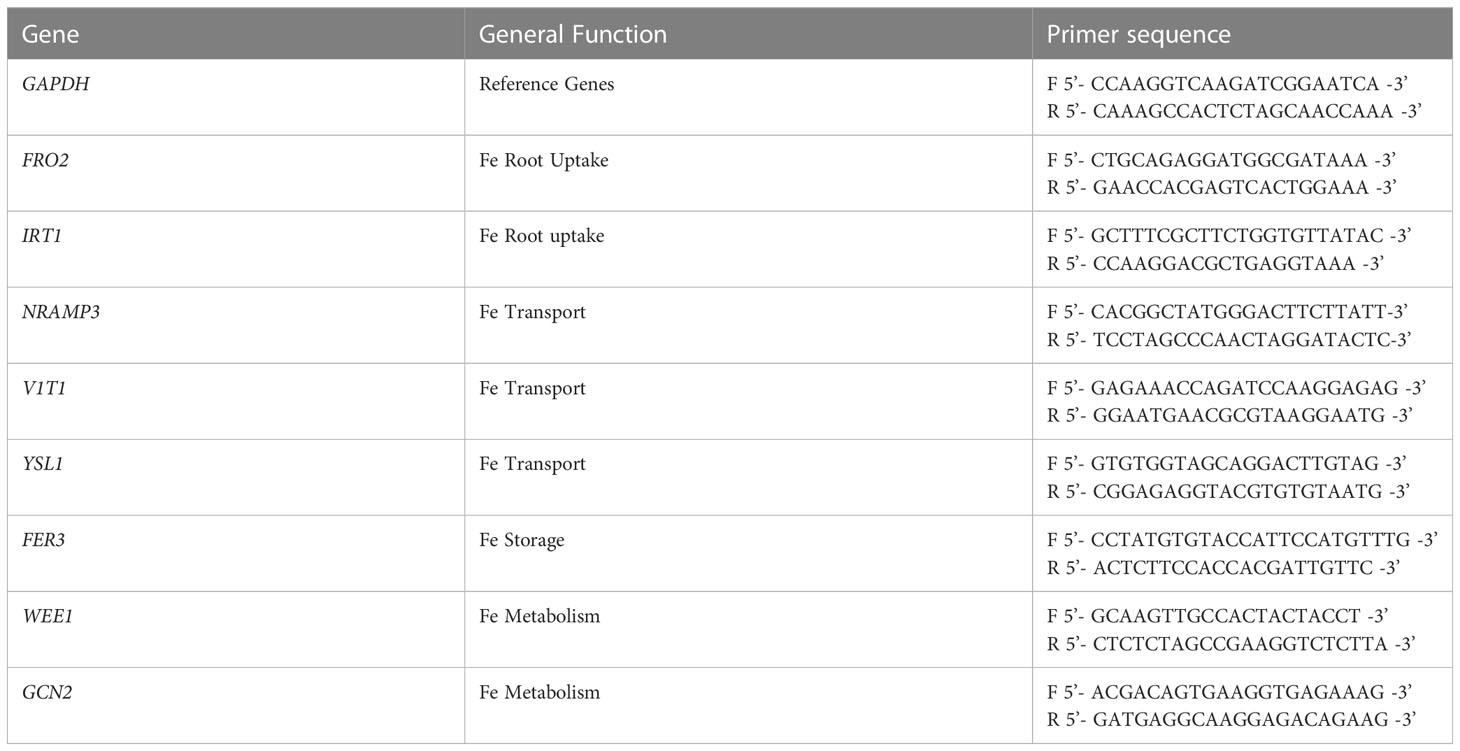Select the FER3 gene cell
Viewport: 1460px width, 751px height.
[43, 540]
